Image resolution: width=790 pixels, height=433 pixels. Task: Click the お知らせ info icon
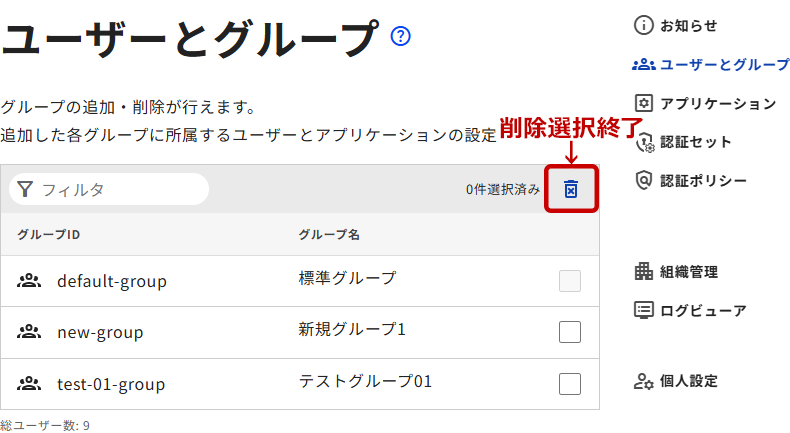[x=644, y=25]
